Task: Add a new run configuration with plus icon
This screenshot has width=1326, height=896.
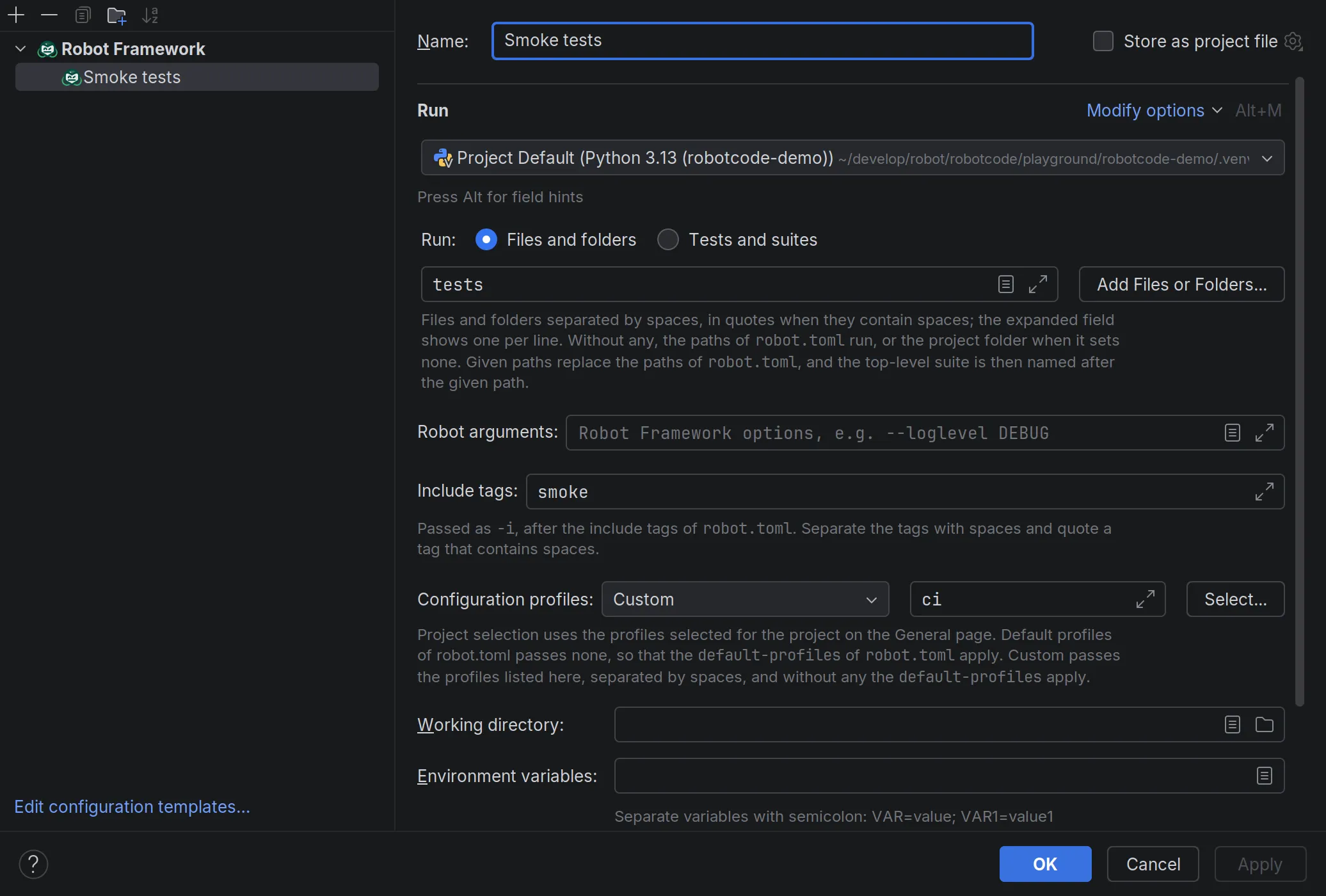Action: (x=16, y=15)
